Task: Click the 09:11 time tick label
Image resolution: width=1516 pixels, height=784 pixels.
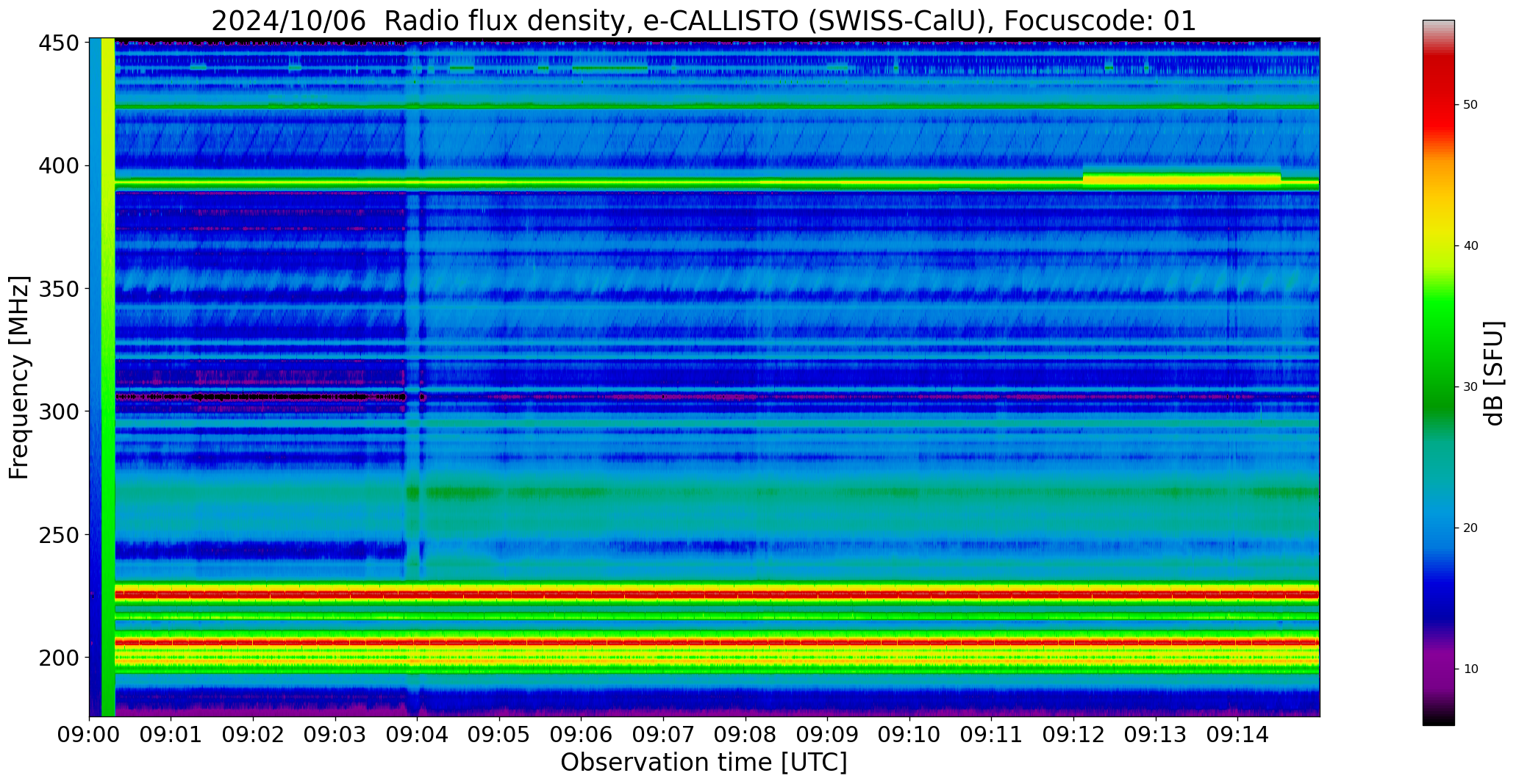Action: (992, 735)
